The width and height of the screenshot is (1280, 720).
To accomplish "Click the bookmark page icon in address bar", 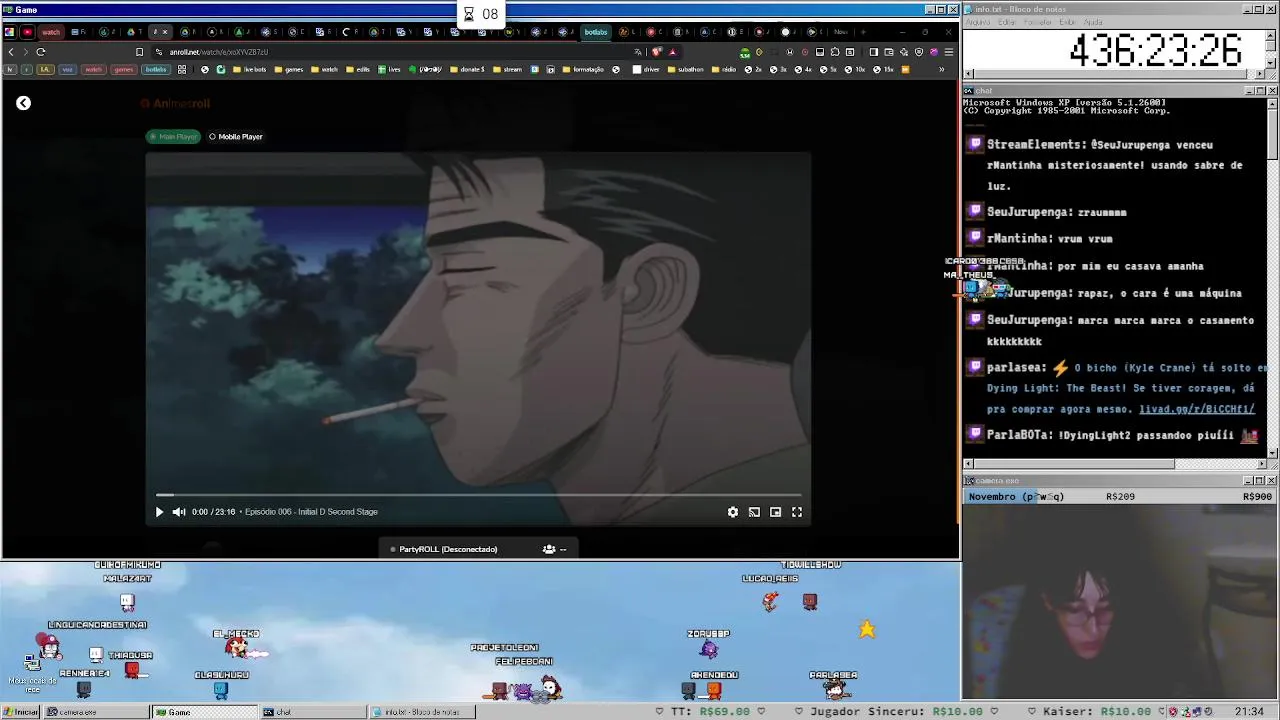I will [139, 52].
